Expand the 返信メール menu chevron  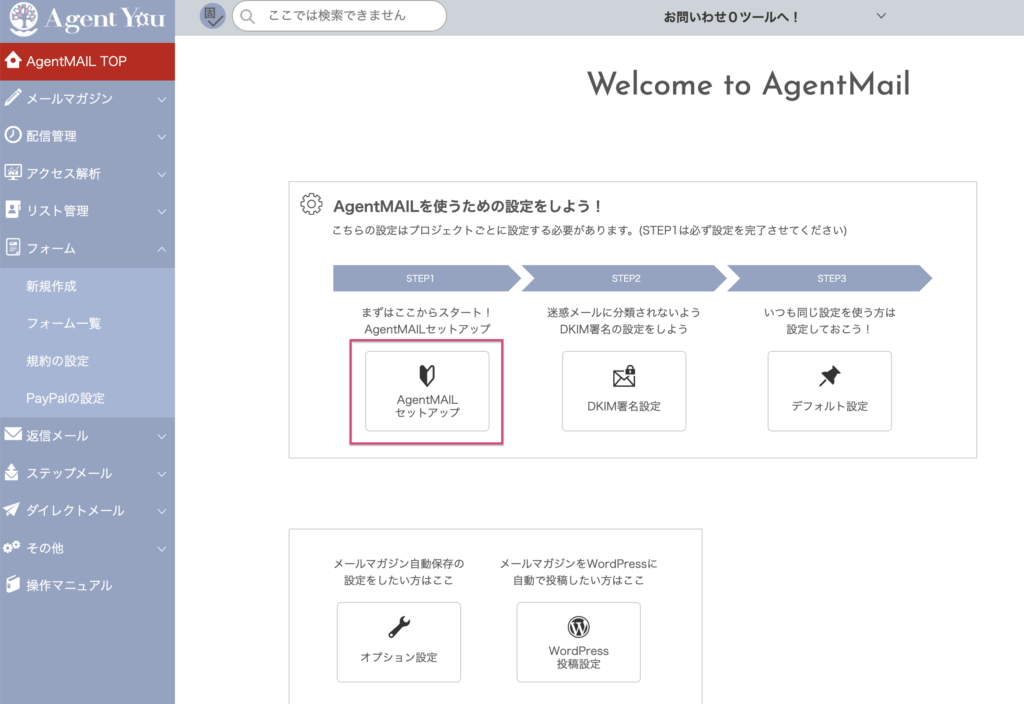[162, 436]
